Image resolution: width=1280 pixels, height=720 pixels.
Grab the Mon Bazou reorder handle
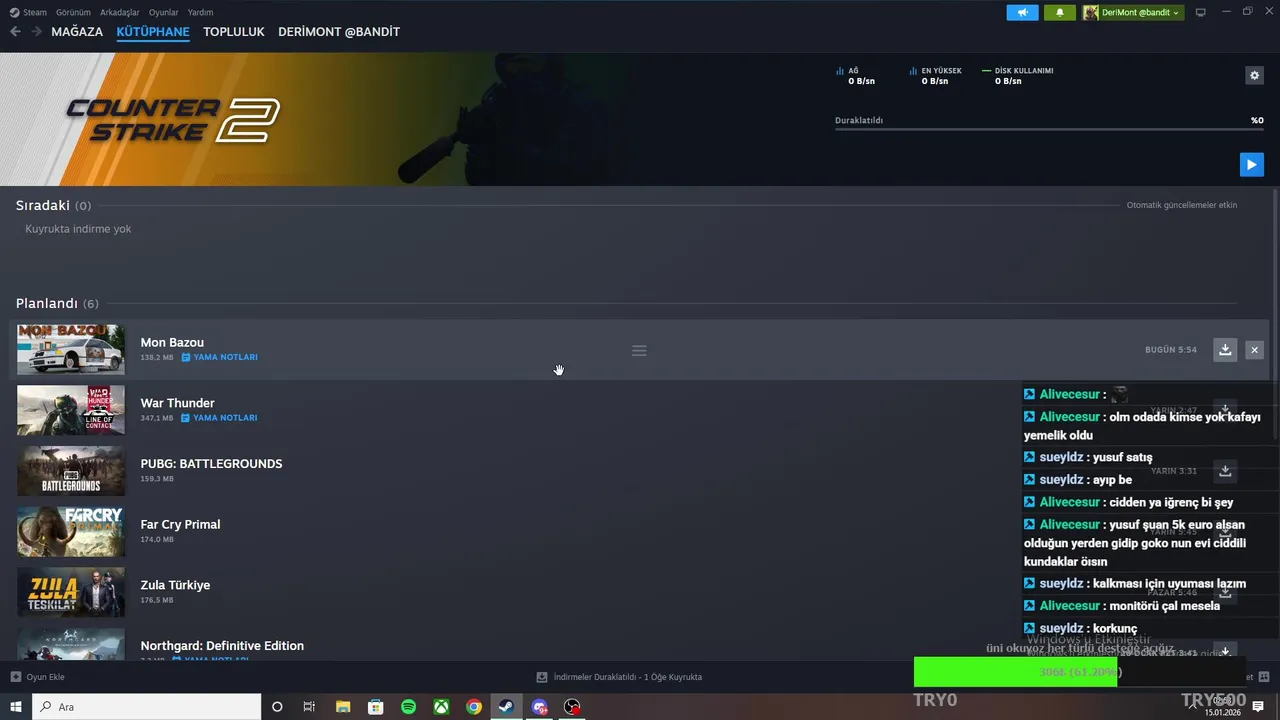(x=639, y=350)
